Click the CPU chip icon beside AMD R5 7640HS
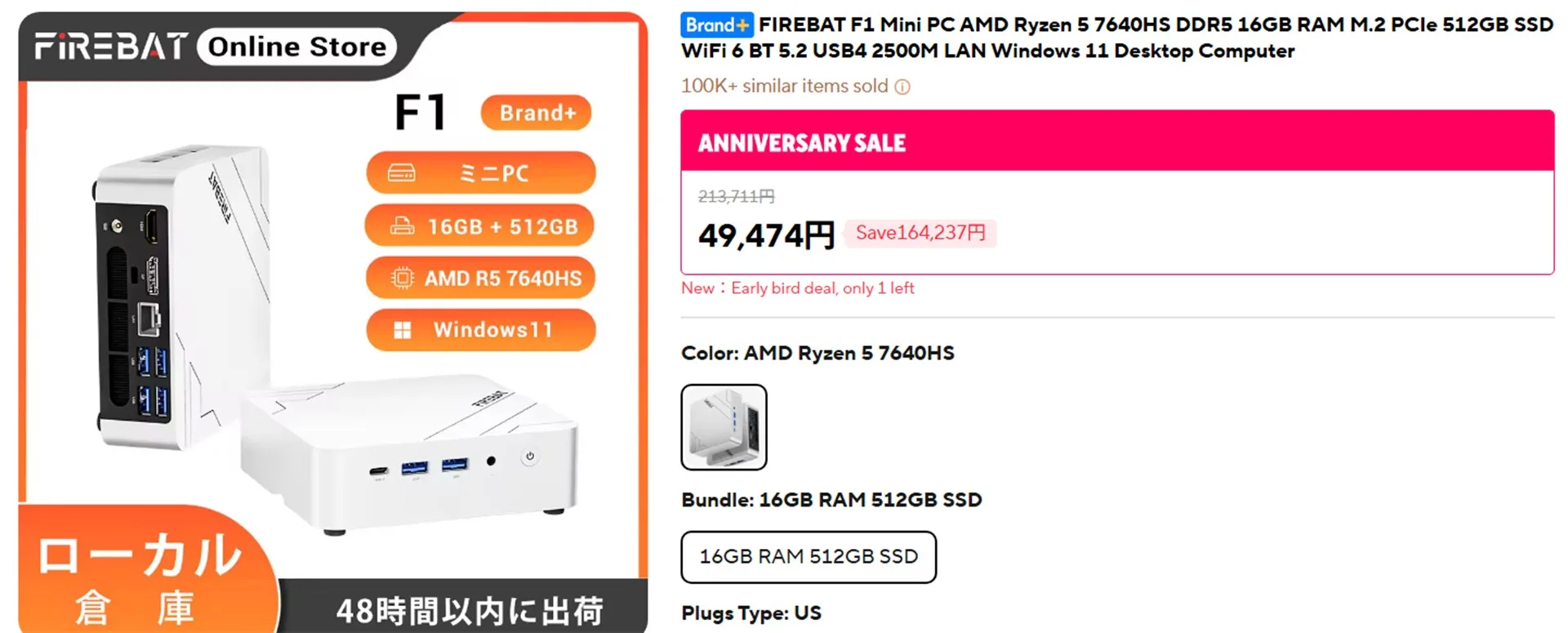The height and width of the screenshot is (633, 1568). [402, 279]
